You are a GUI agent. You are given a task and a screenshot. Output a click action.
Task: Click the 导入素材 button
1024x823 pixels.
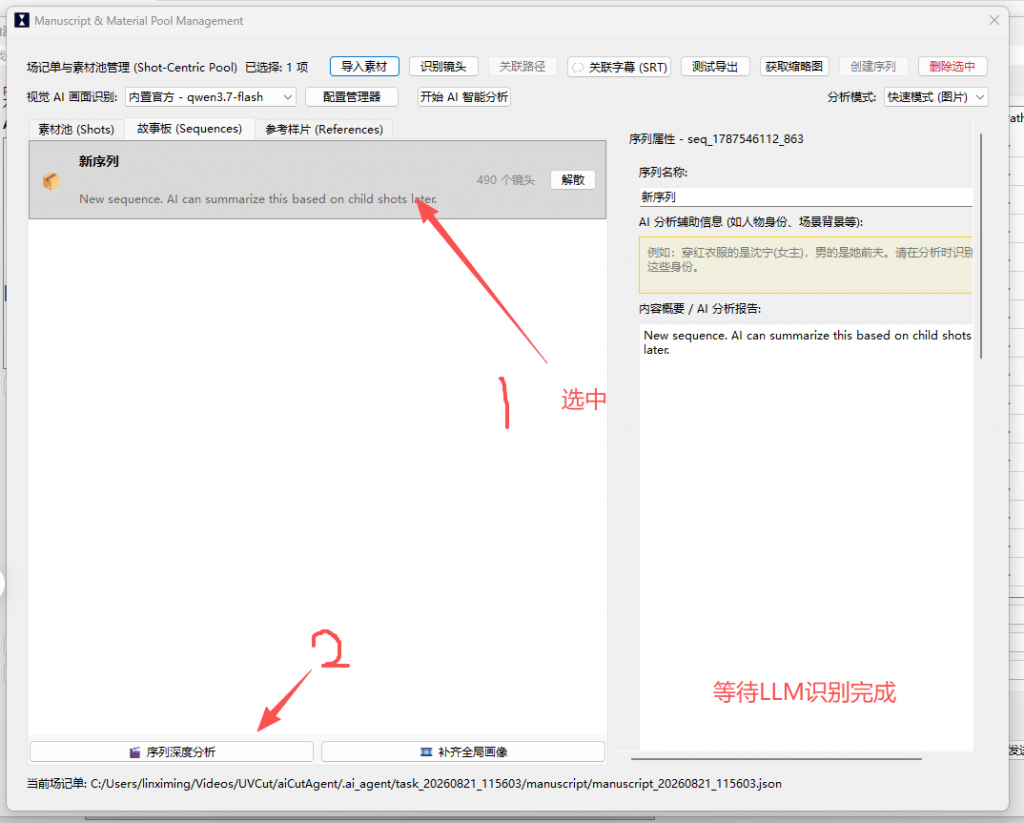[x=364, y=67]
